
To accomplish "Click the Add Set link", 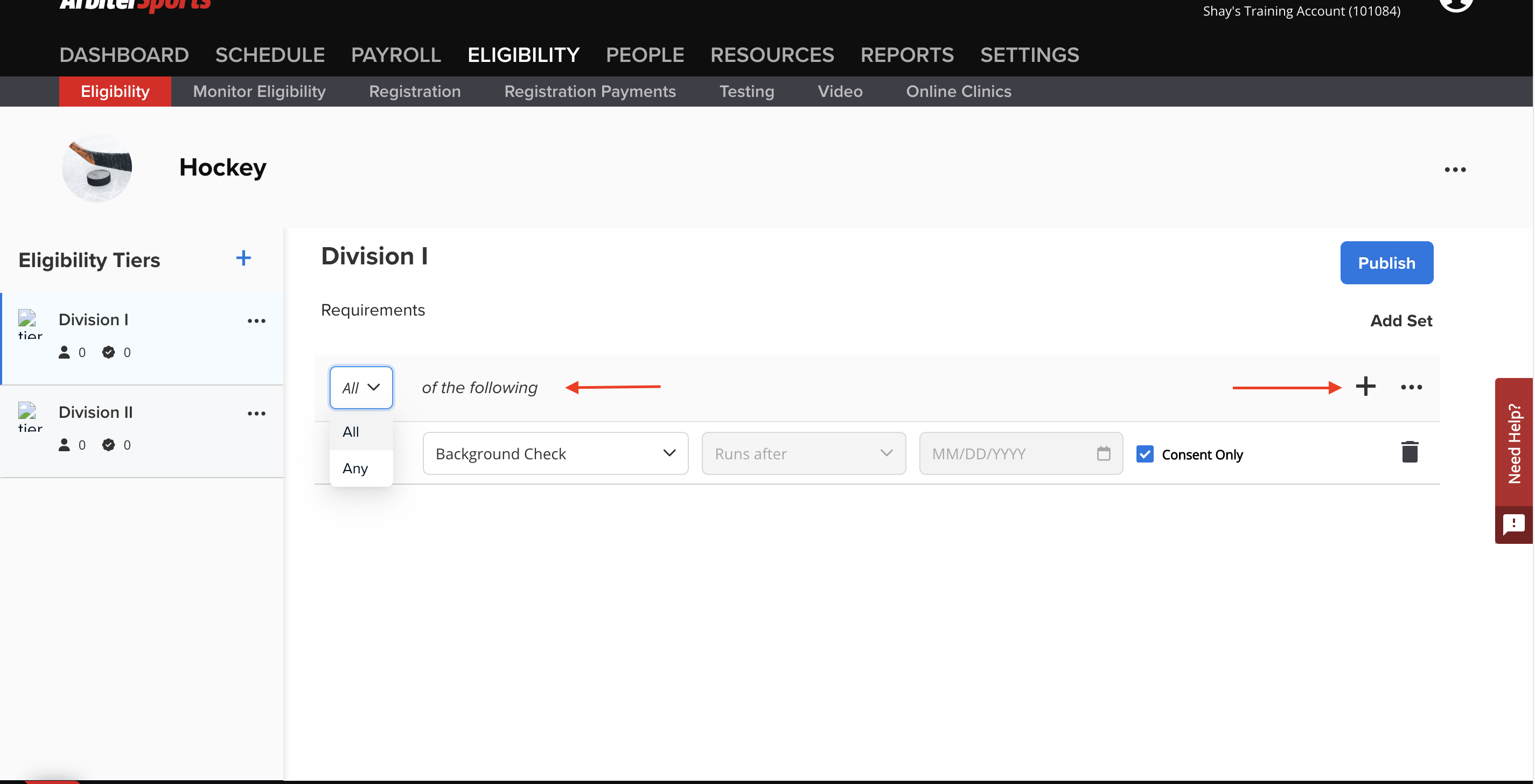I will 1400,320.
